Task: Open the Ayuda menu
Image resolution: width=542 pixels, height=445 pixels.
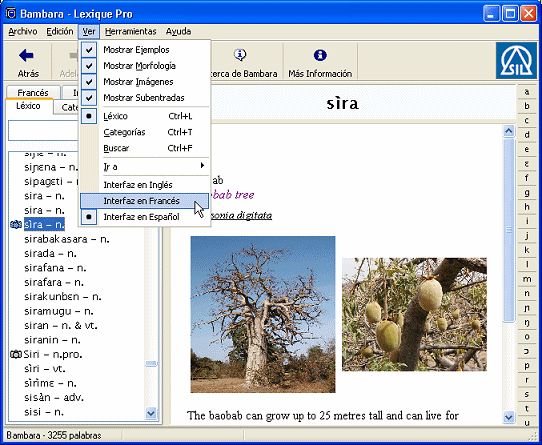Action: tap(178, 31)
